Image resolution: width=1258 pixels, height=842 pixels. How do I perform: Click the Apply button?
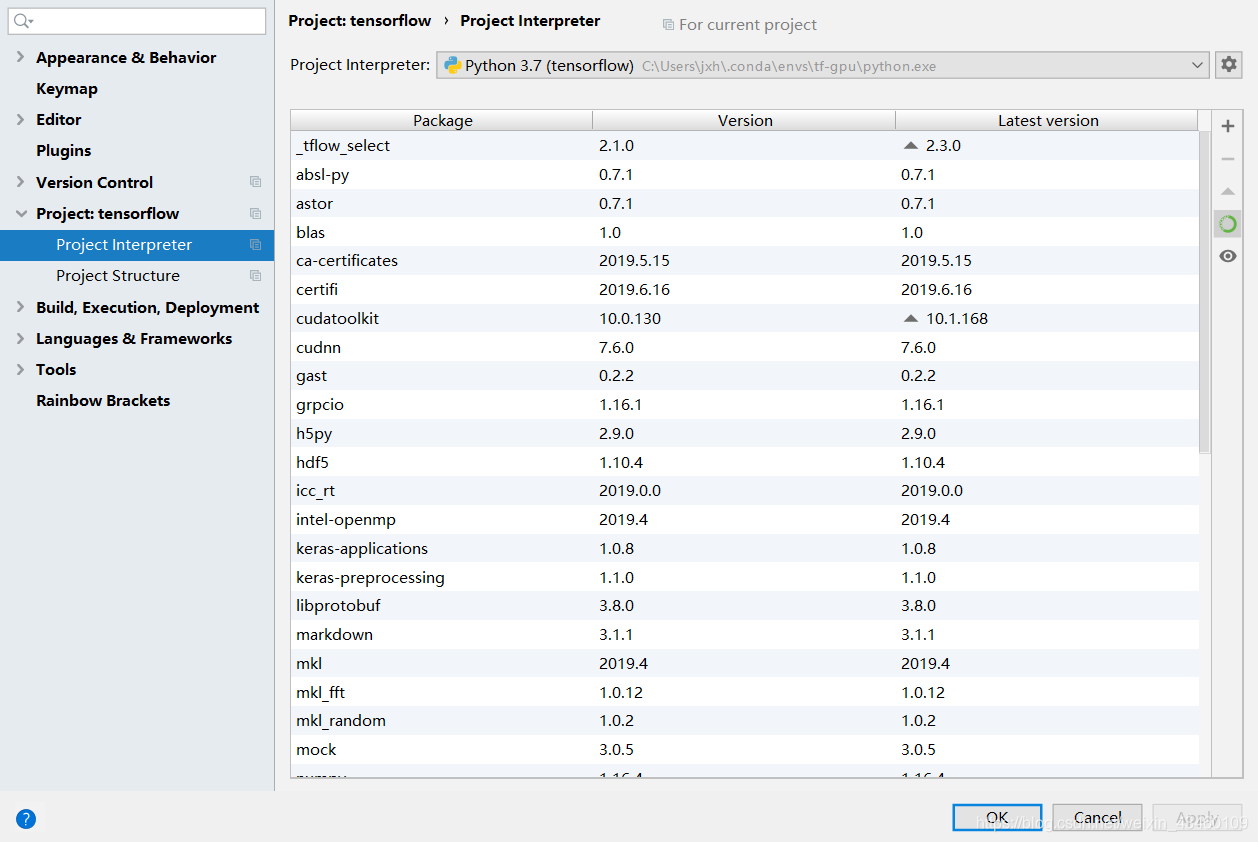1197,817
